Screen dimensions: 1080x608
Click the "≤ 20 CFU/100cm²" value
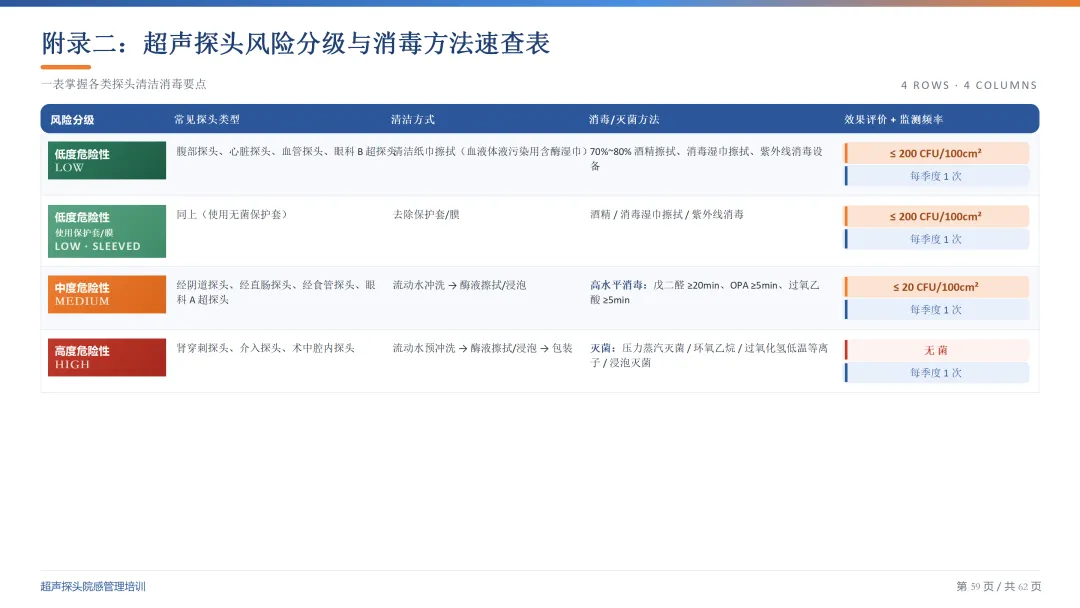click(x=936, y=286)
